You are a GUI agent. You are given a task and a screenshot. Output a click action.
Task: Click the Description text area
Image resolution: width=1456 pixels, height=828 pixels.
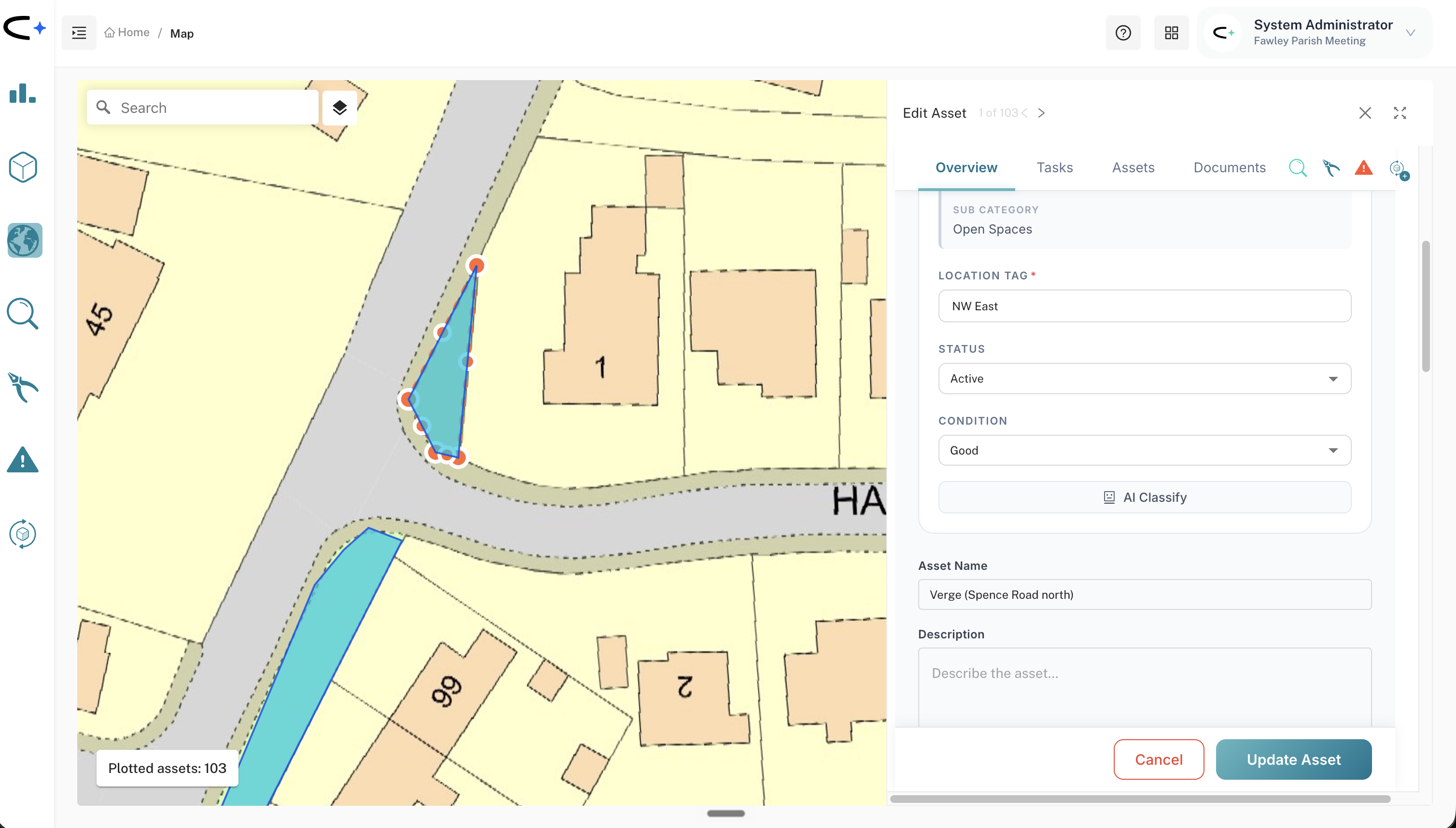[x=1144, y=687]
